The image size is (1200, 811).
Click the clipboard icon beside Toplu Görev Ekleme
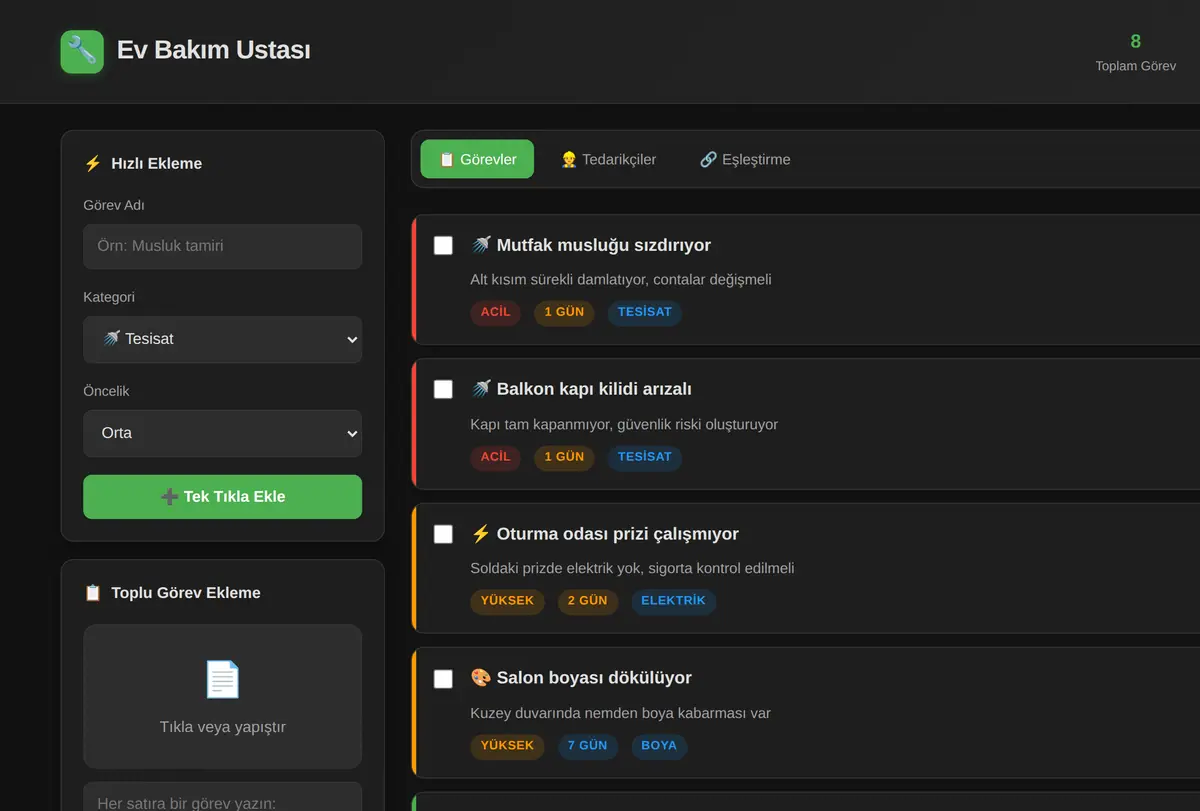pos(93,593)
